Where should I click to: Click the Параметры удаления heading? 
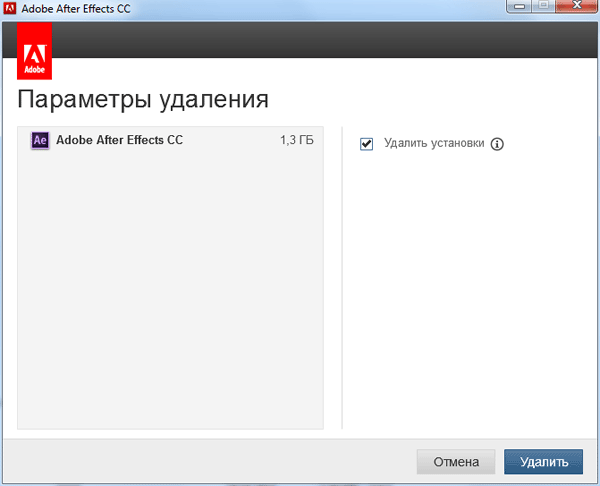coord(143,100)
